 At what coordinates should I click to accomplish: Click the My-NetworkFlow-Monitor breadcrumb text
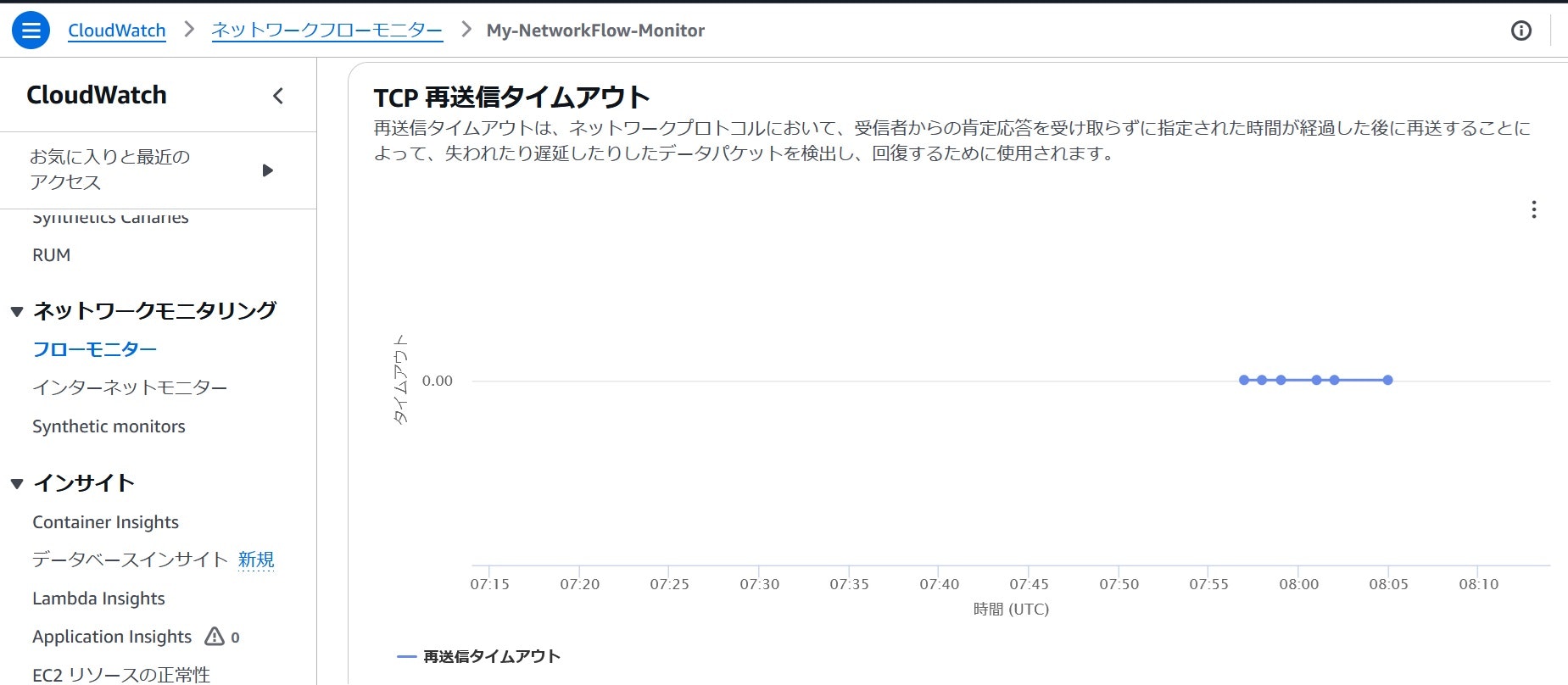[x=595, y=31]
